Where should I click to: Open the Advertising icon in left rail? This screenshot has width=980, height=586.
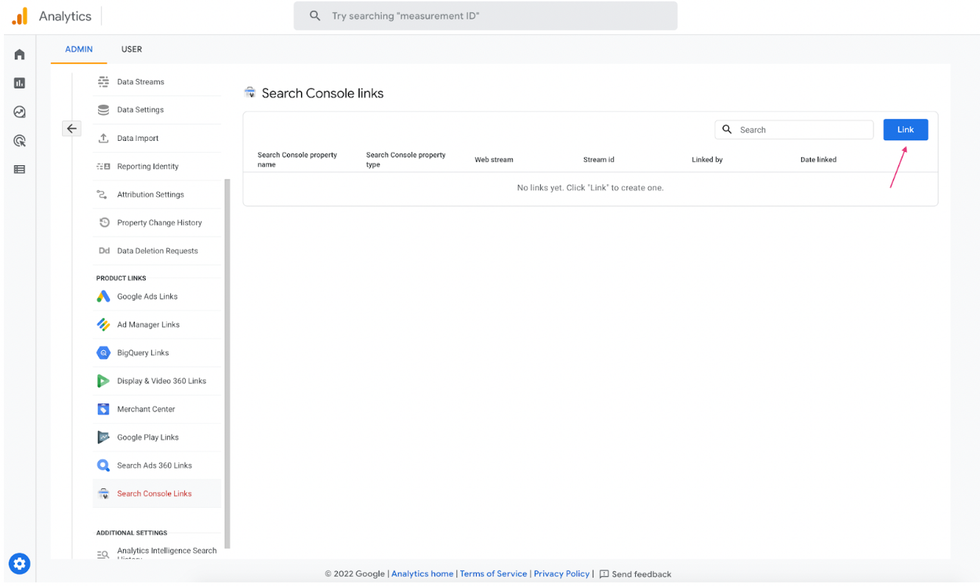[19, 141]
